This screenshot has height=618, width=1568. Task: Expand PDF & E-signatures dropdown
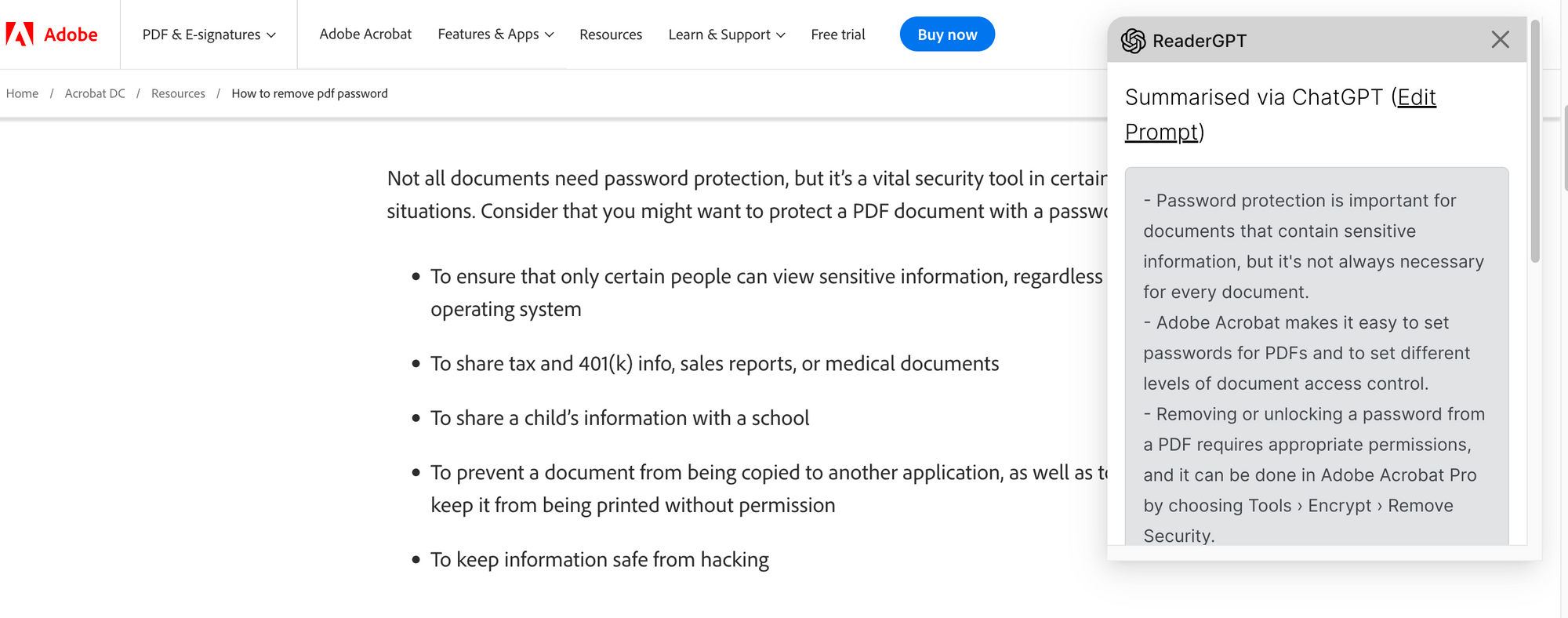coord(209,35)
